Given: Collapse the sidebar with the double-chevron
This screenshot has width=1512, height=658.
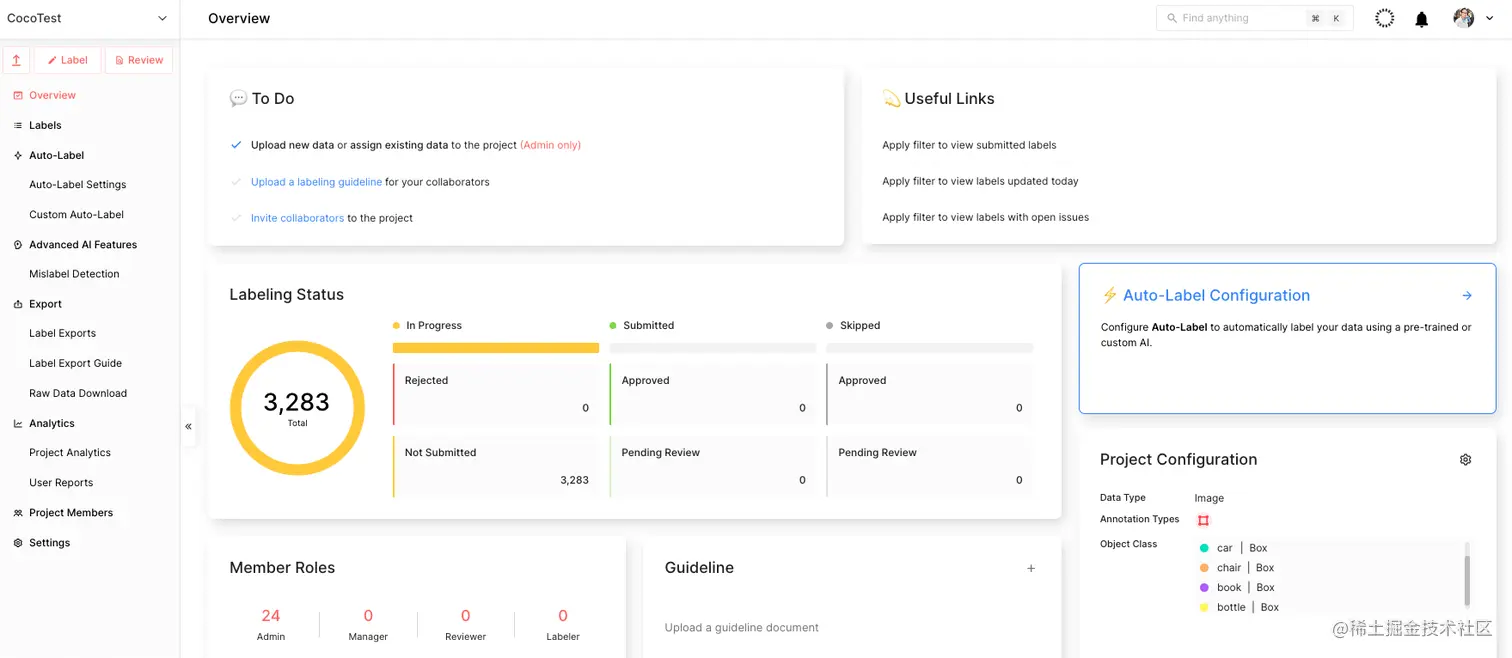Looking at the screenshot, I should click(188, 426).
